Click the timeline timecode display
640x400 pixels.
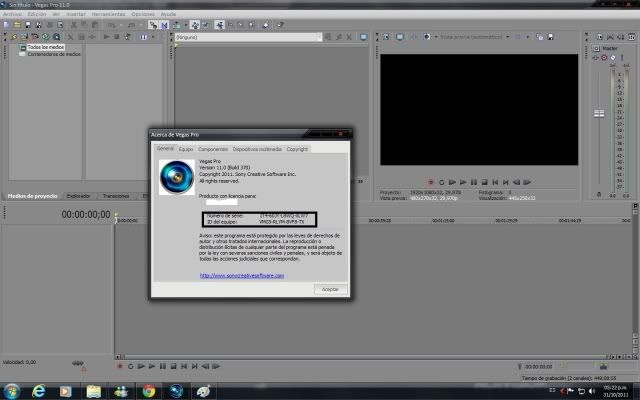tap(86, 214)
